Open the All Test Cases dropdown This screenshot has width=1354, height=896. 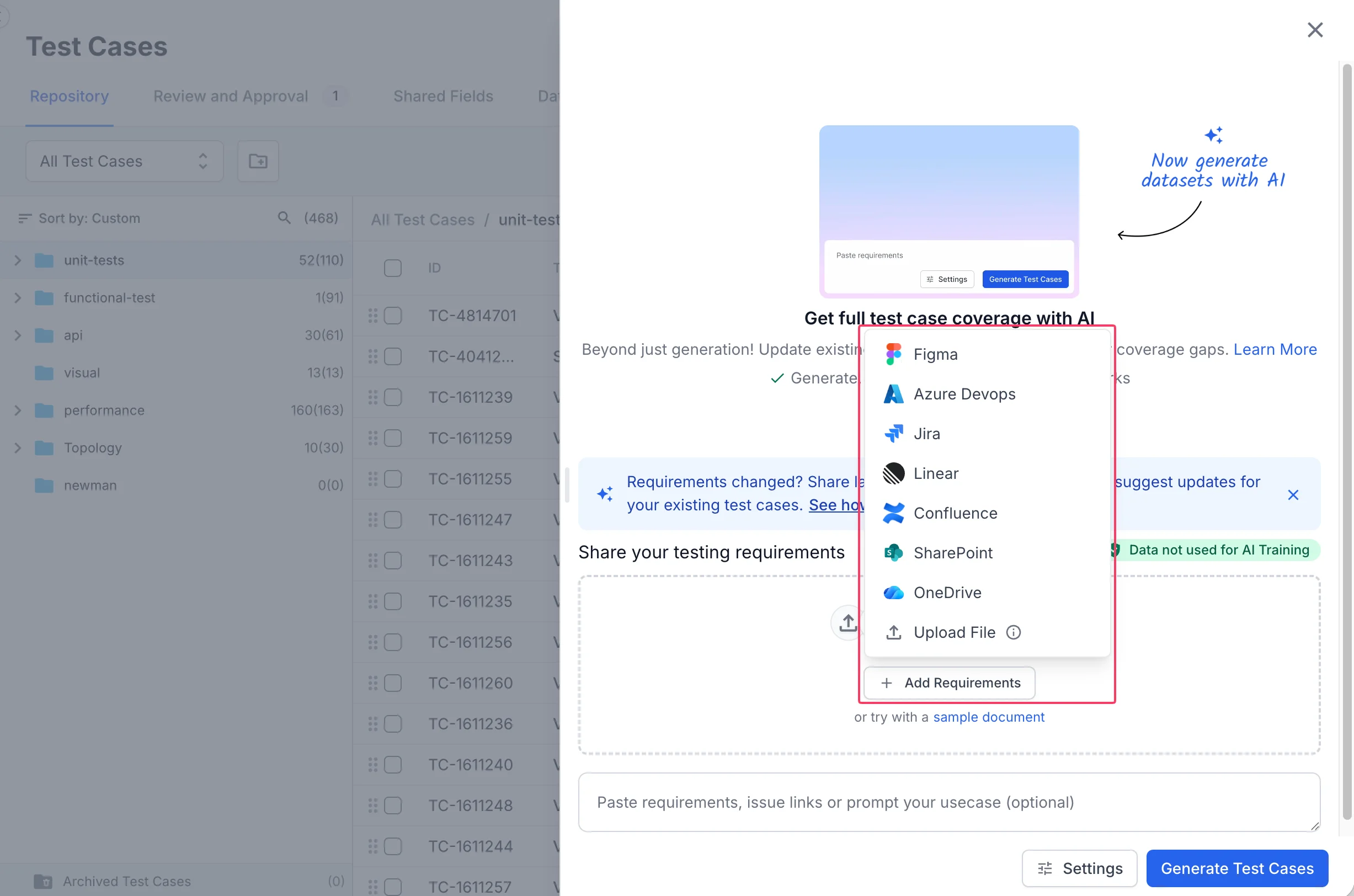coord(124,161)
